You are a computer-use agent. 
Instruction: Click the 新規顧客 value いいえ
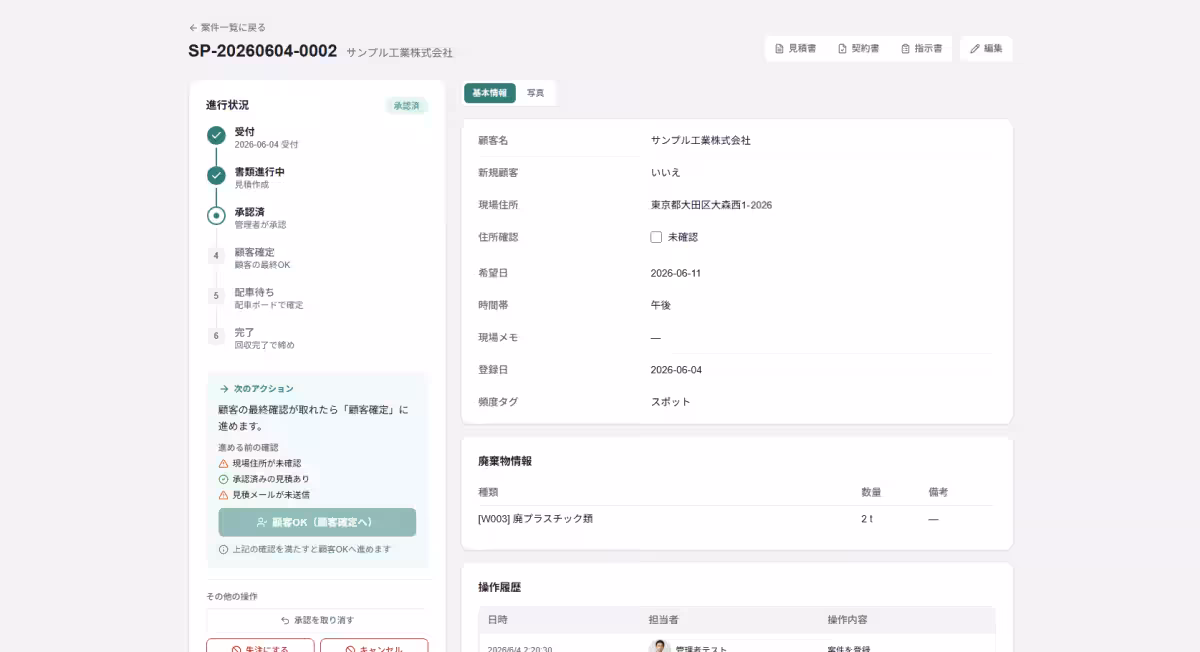pos(668,173)
